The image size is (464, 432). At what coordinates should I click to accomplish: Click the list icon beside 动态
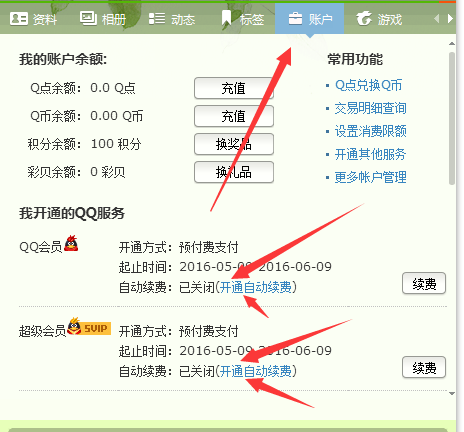point(157,19)
